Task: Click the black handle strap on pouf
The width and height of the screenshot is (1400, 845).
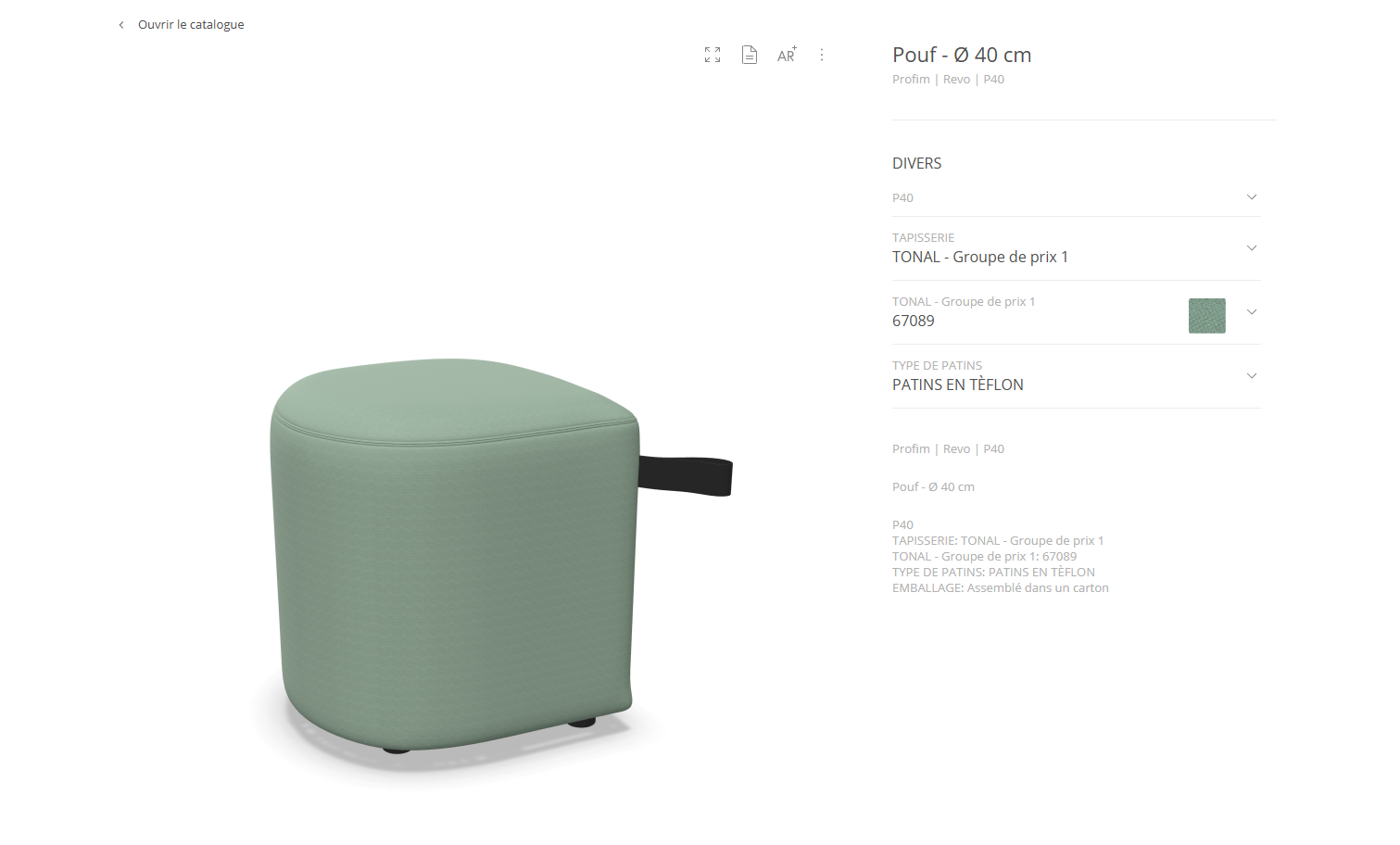Action: 686,475
